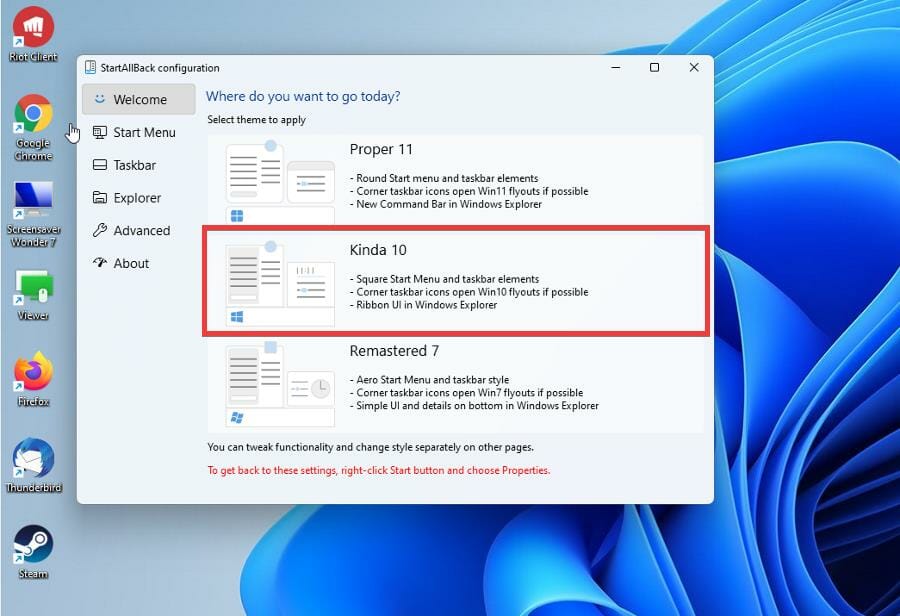Apply the Kinda 10 theme
Screen dimensions: 900x616
tap(455, 281)
